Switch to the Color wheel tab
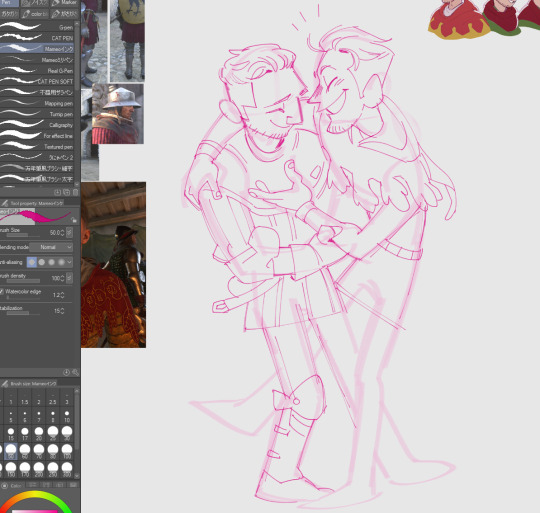 coord(11,485)
